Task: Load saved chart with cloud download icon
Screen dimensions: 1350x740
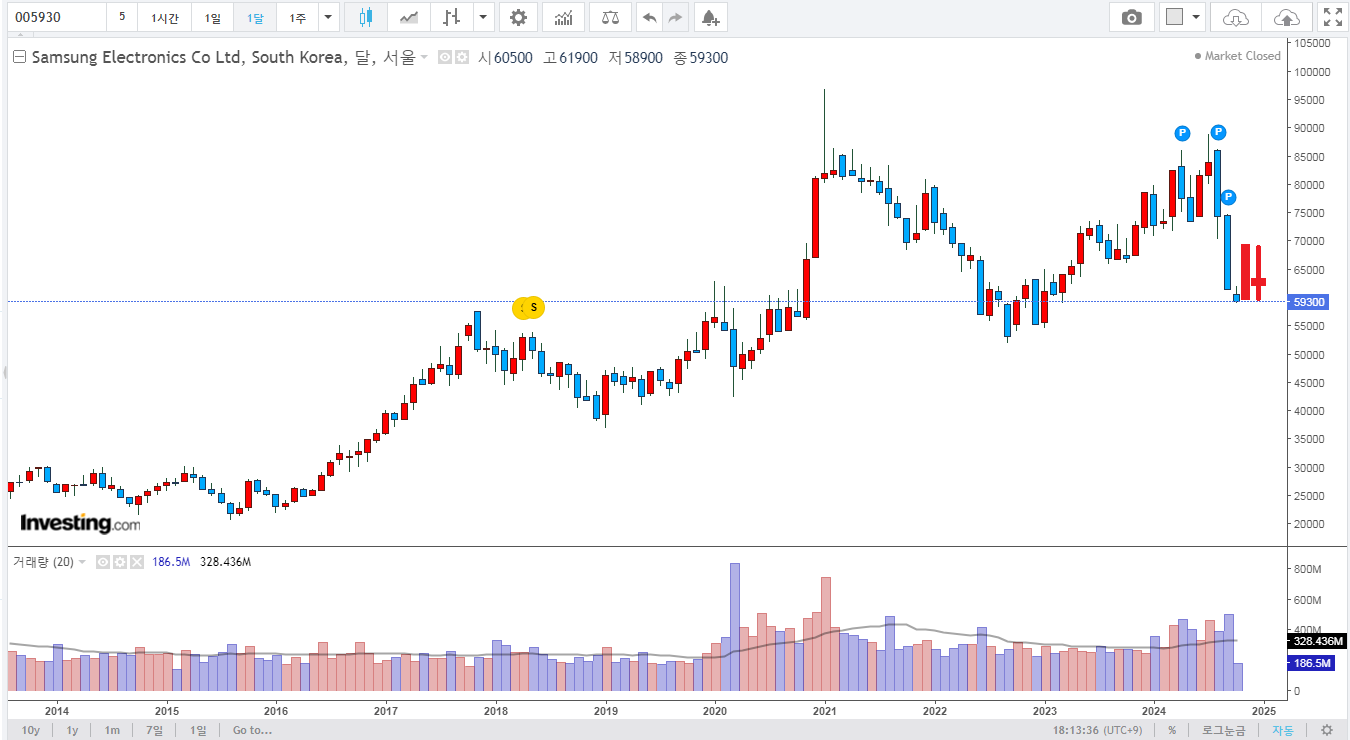Action: (x=1236, y=17)
